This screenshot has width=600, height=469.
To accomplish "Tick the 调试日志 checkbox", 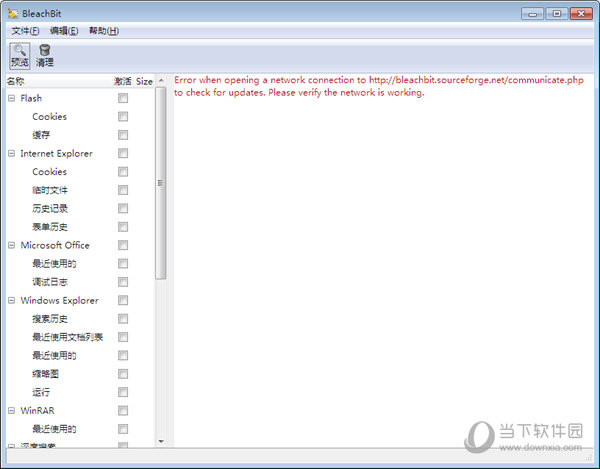I will (123, 282).
